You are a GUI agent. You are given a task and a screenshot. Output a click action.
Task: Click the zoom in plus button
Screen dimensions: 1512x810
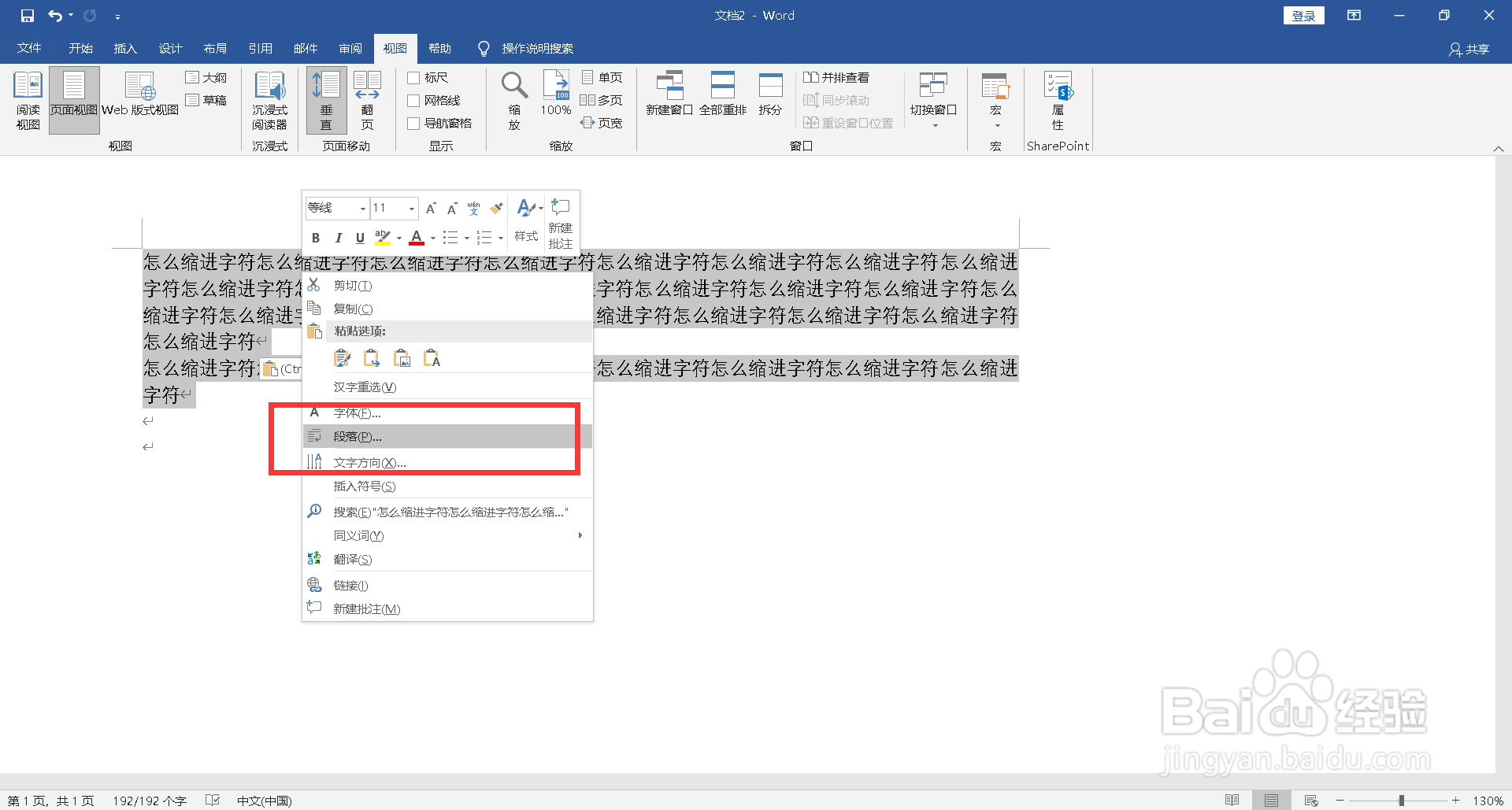[x=1456, y=801]
